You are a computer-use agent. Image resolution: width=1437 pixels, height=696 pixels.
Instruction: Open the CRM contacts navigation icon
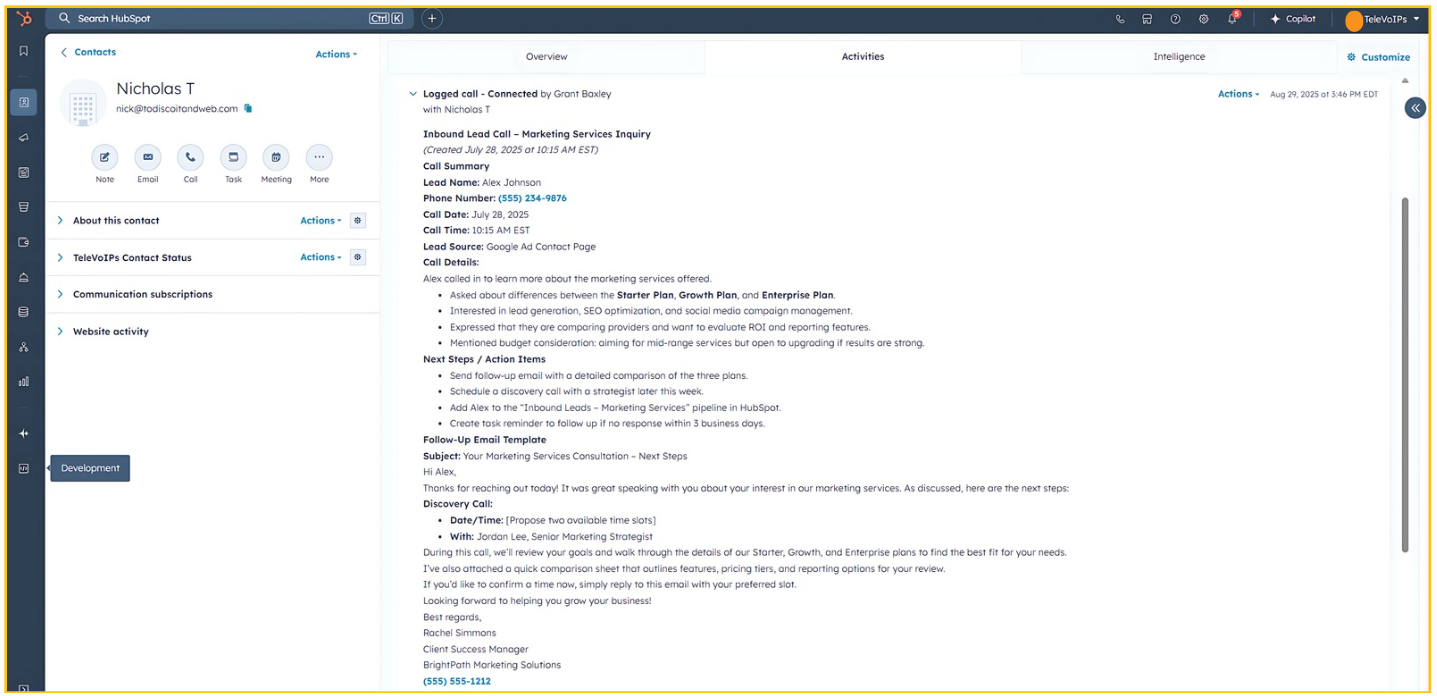(24, 102)
